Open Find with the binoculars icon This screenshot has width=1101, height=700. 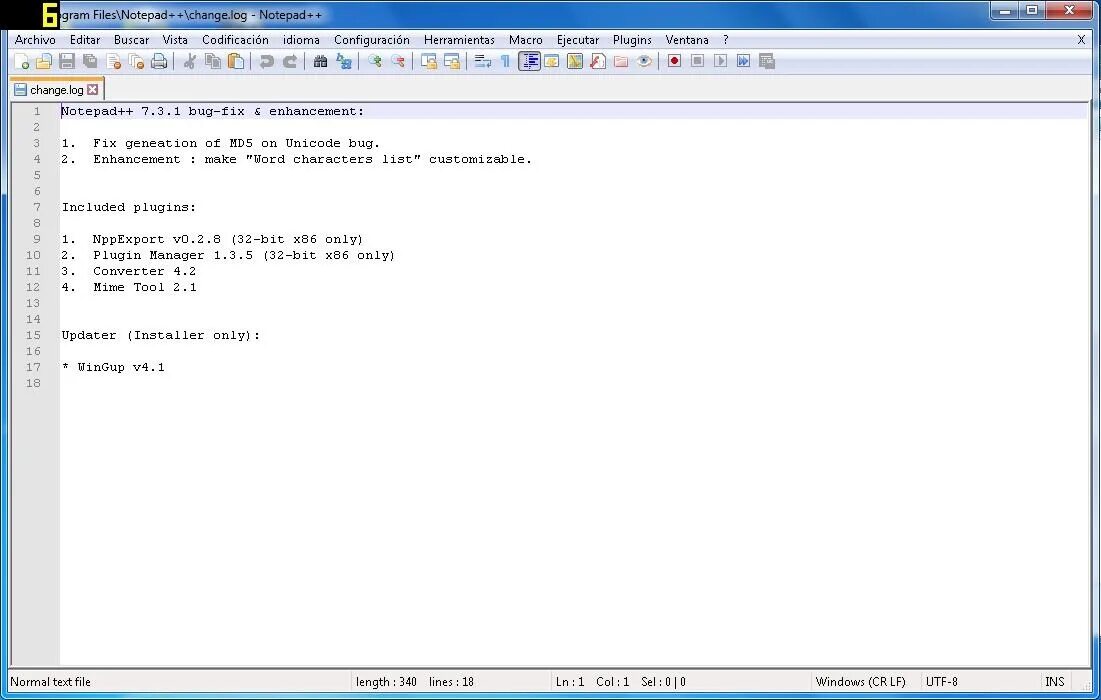coord(320,62)
